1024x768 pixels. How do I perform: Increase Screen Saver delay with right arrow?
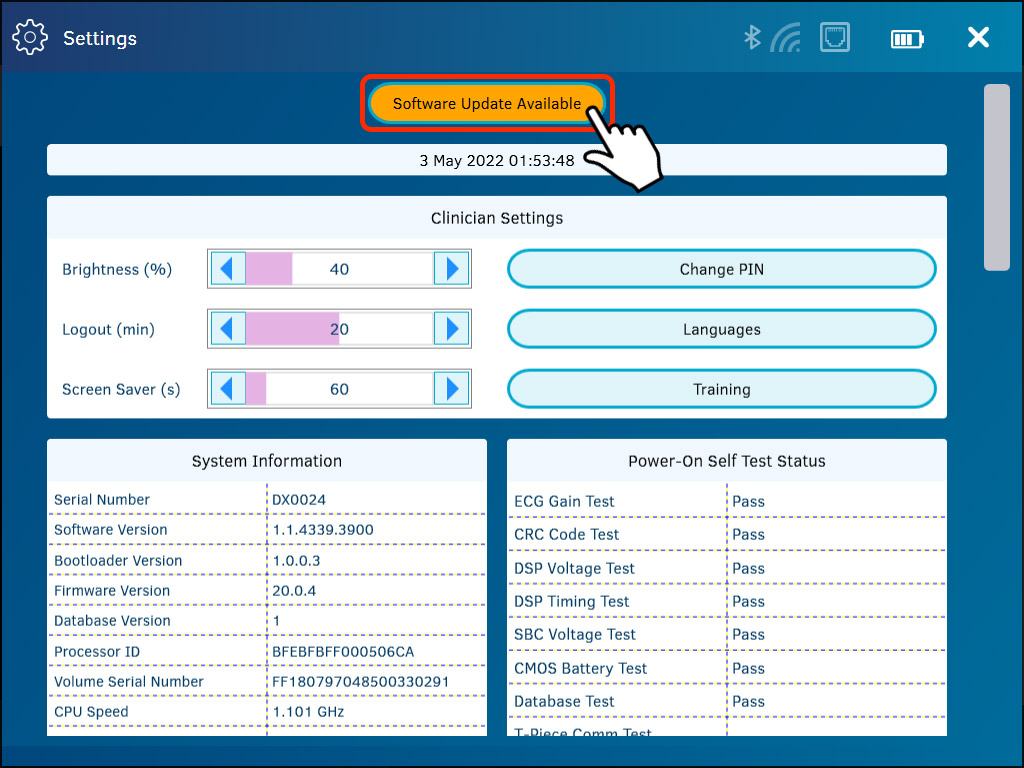click(x=451, y=389)
